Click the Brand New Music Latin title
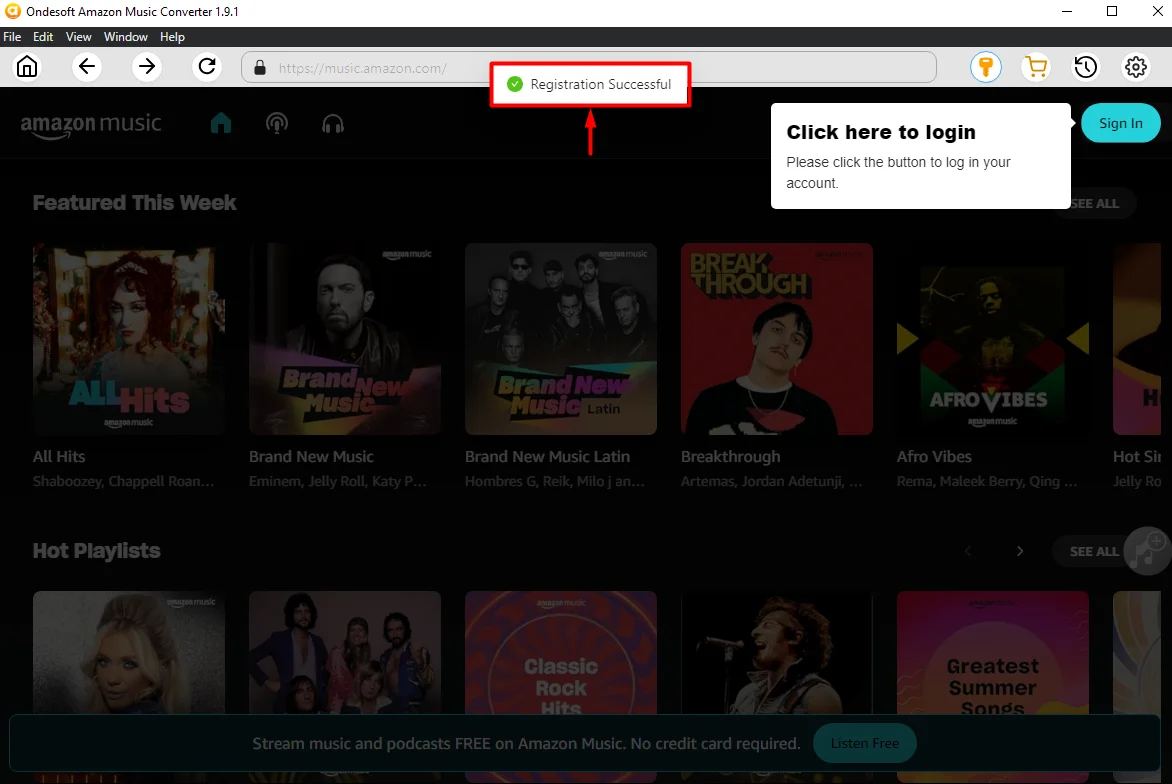 [x=547, y=457]
